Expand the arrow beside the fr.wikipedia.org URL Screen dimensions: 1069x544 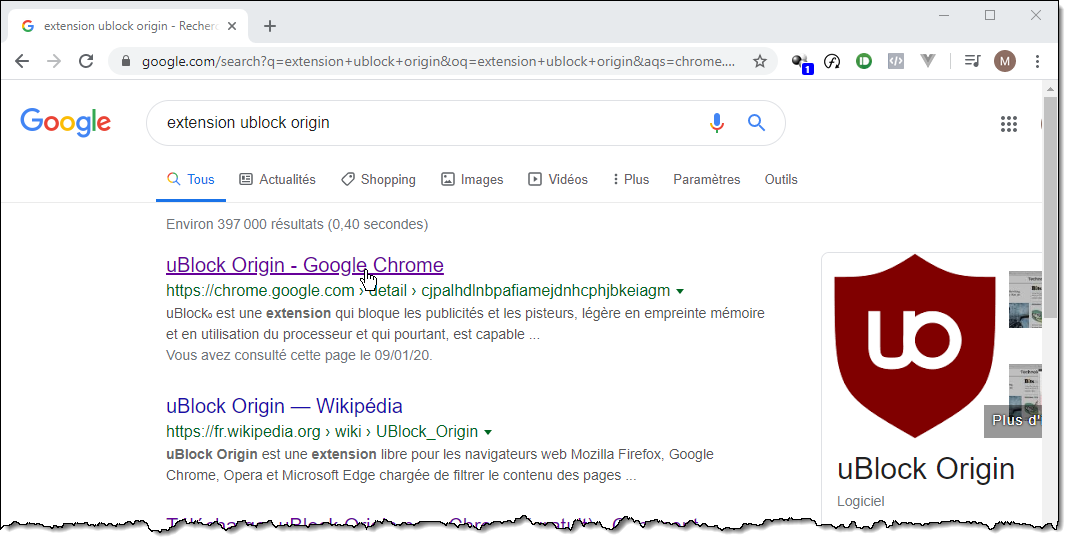click(x=488, y=432)
